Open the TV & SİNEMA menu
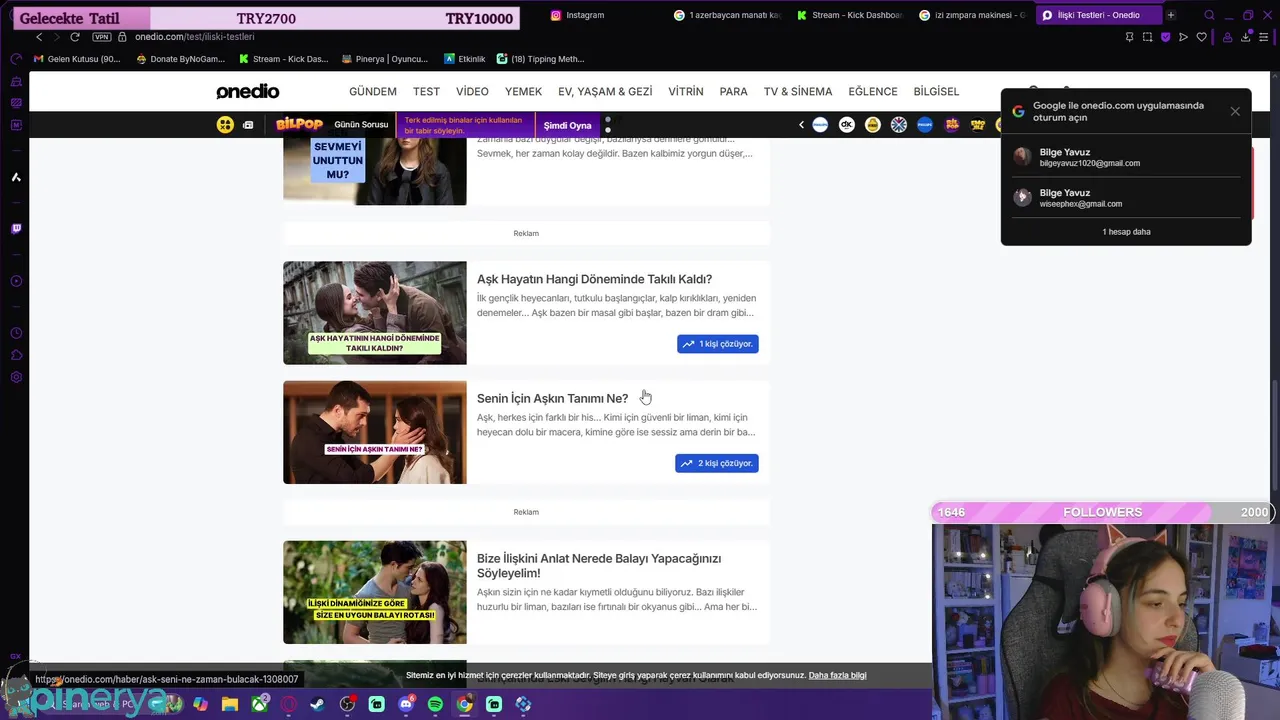Image resolution: width=1280 pixels, height=720 pixels. point(798,91)
